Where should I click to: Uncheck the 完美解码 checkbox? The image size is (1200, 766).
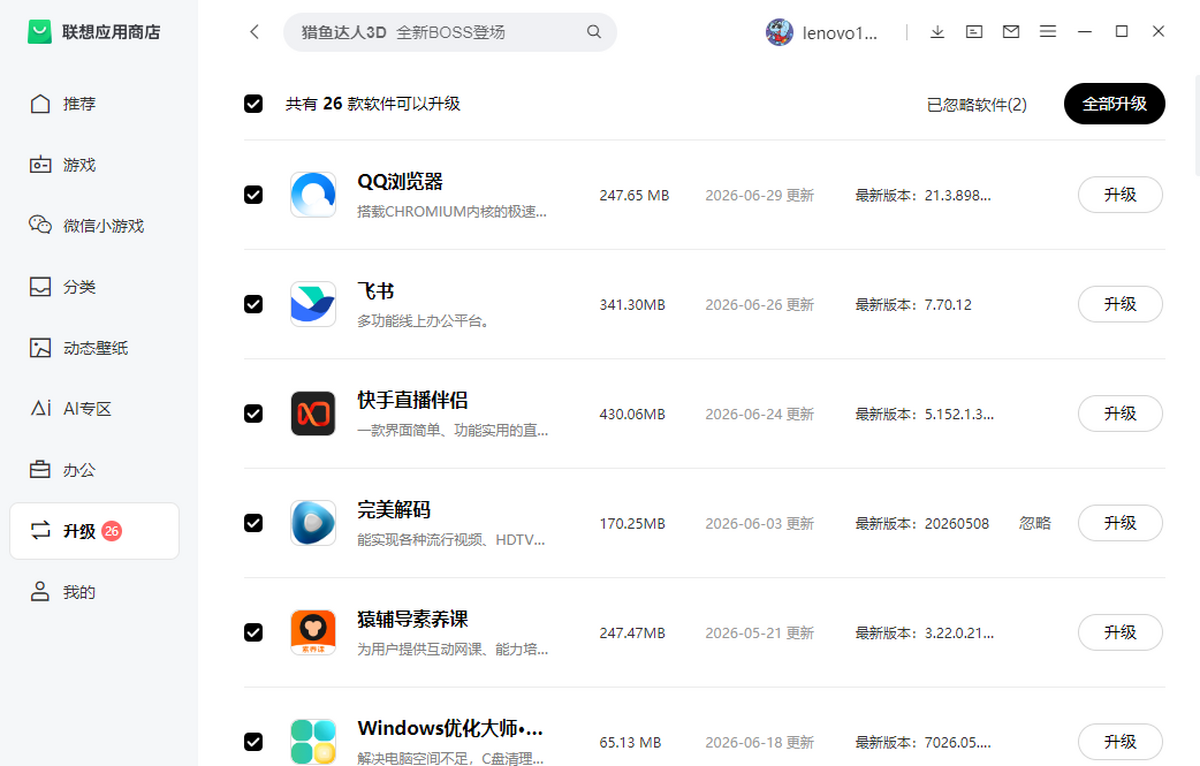(x=253, y=523)
